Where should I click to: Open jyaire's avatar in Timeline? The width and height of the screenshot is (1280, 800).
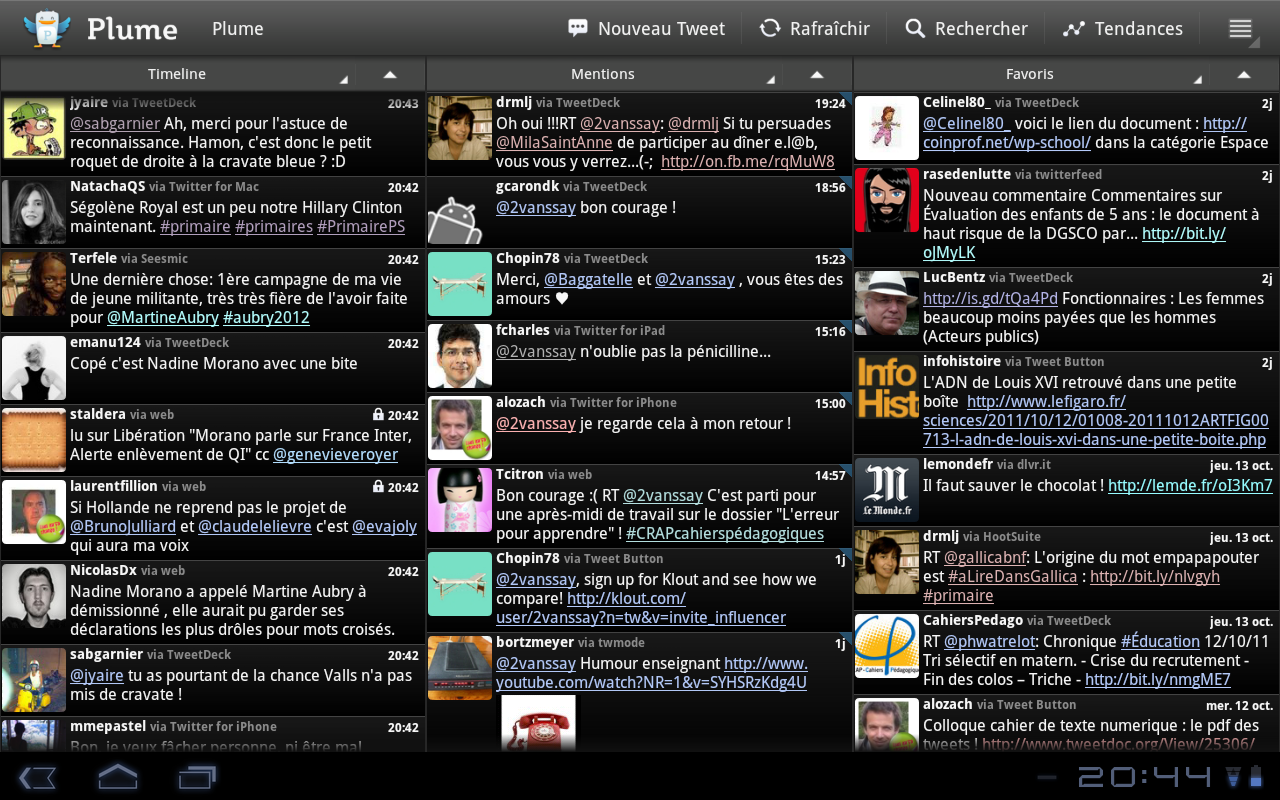[34, 128]
